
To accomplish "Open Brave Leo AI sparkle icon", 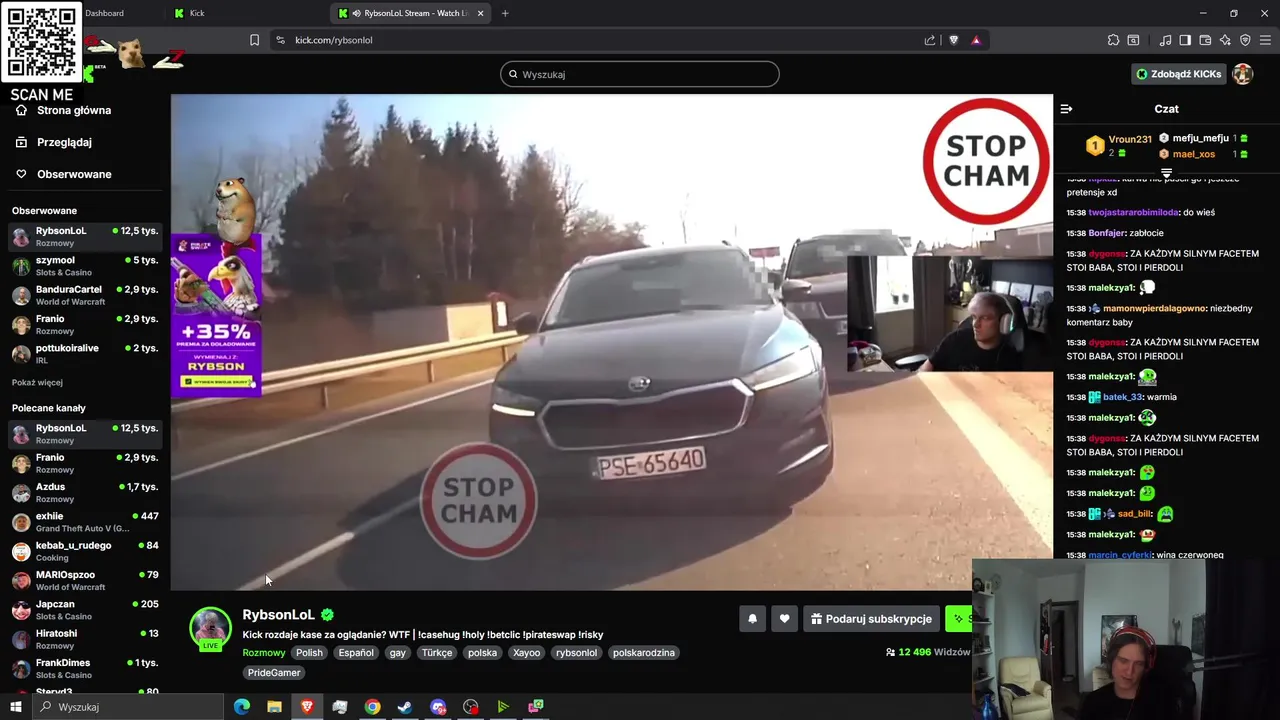I will [x=1225, y=40].
